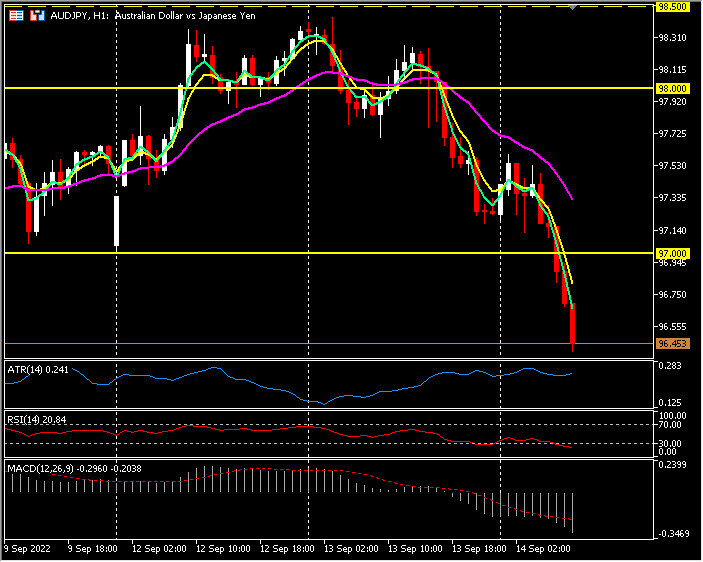Click the 97.000 horizontal line price tag
Screen dimensions: 703x562
670,254
